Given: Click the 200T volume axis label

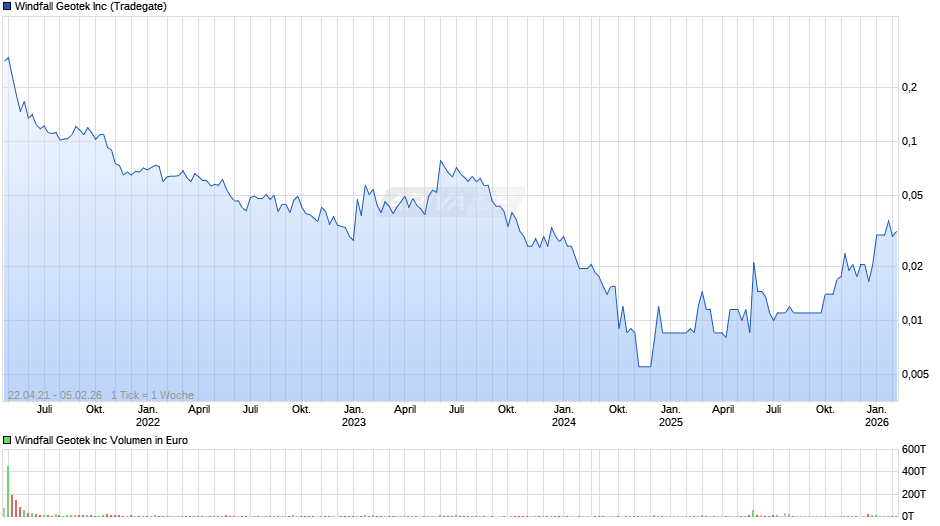Looking at the screenshot, I should (x=914, y=494).
